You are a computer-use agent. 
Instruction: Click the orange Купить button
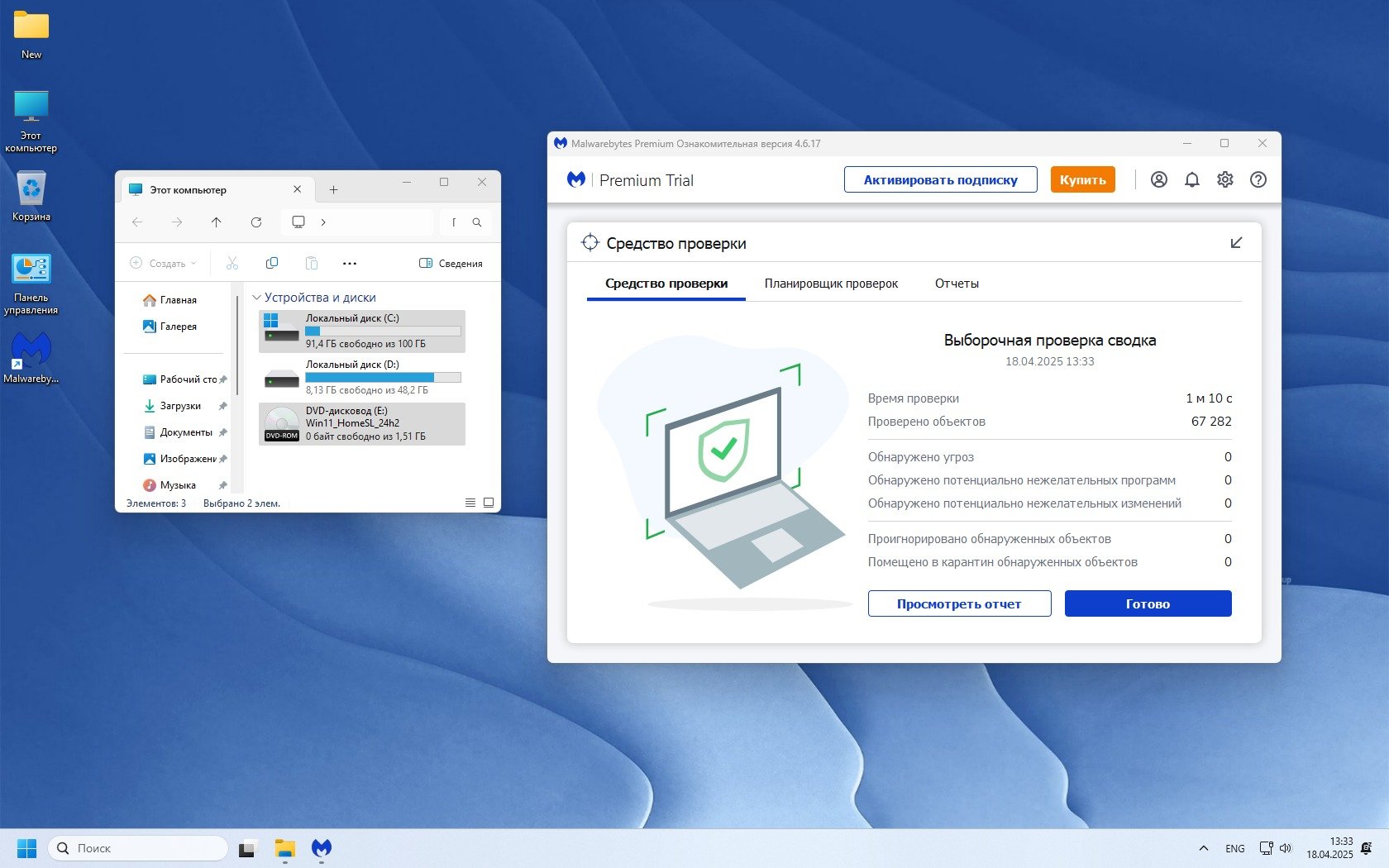[x=1083, y=179]
